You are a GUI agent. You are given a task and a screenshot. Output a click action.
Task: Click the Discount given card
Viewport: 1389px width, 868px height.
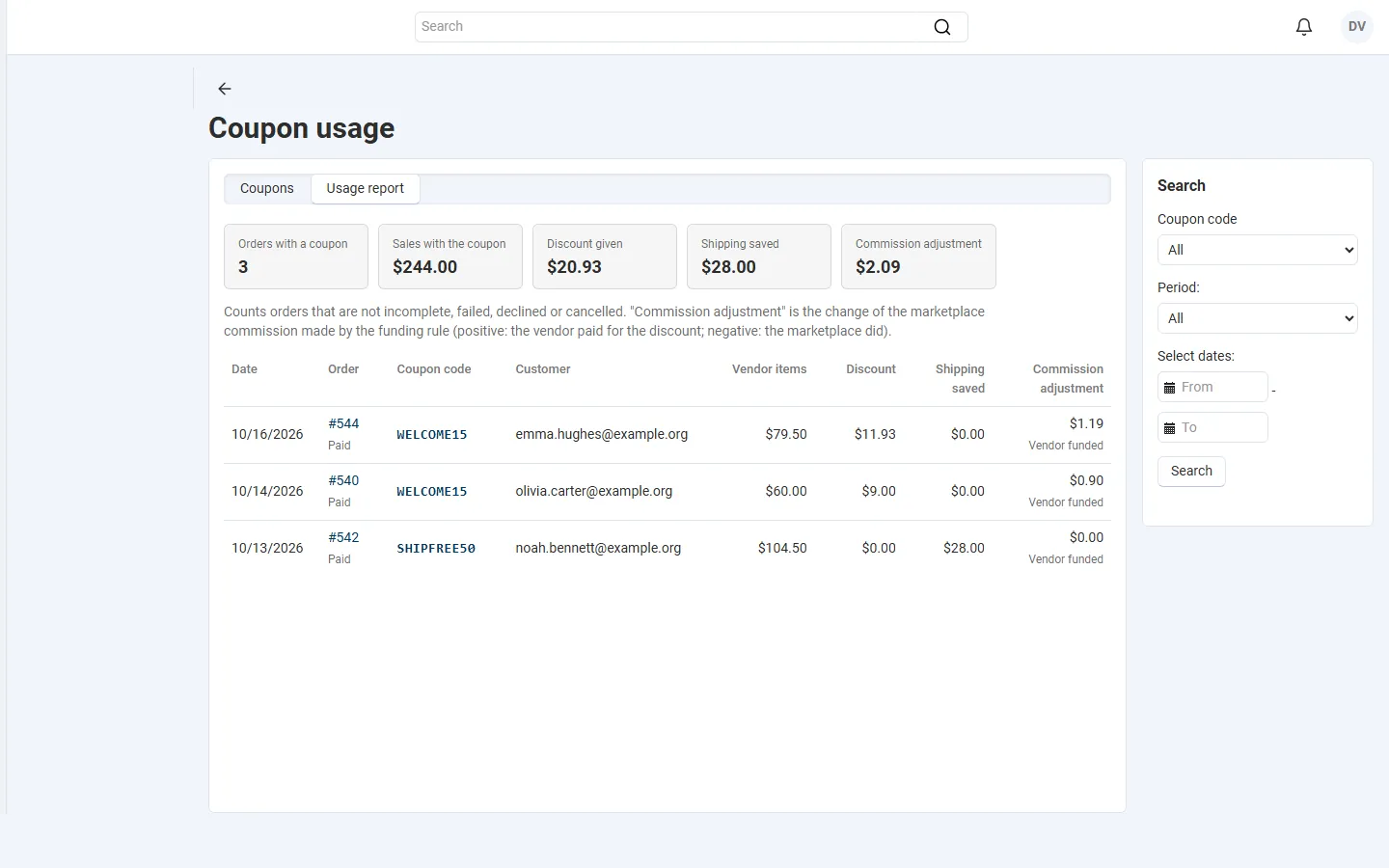tap(605, 257)
